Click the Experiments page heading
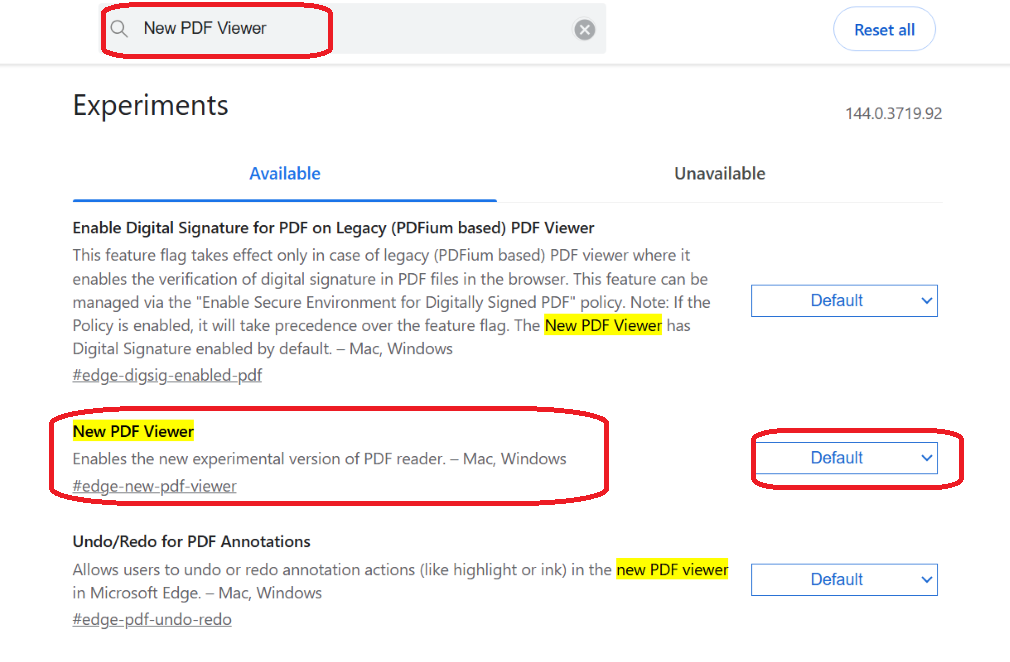 click(151, 105)
